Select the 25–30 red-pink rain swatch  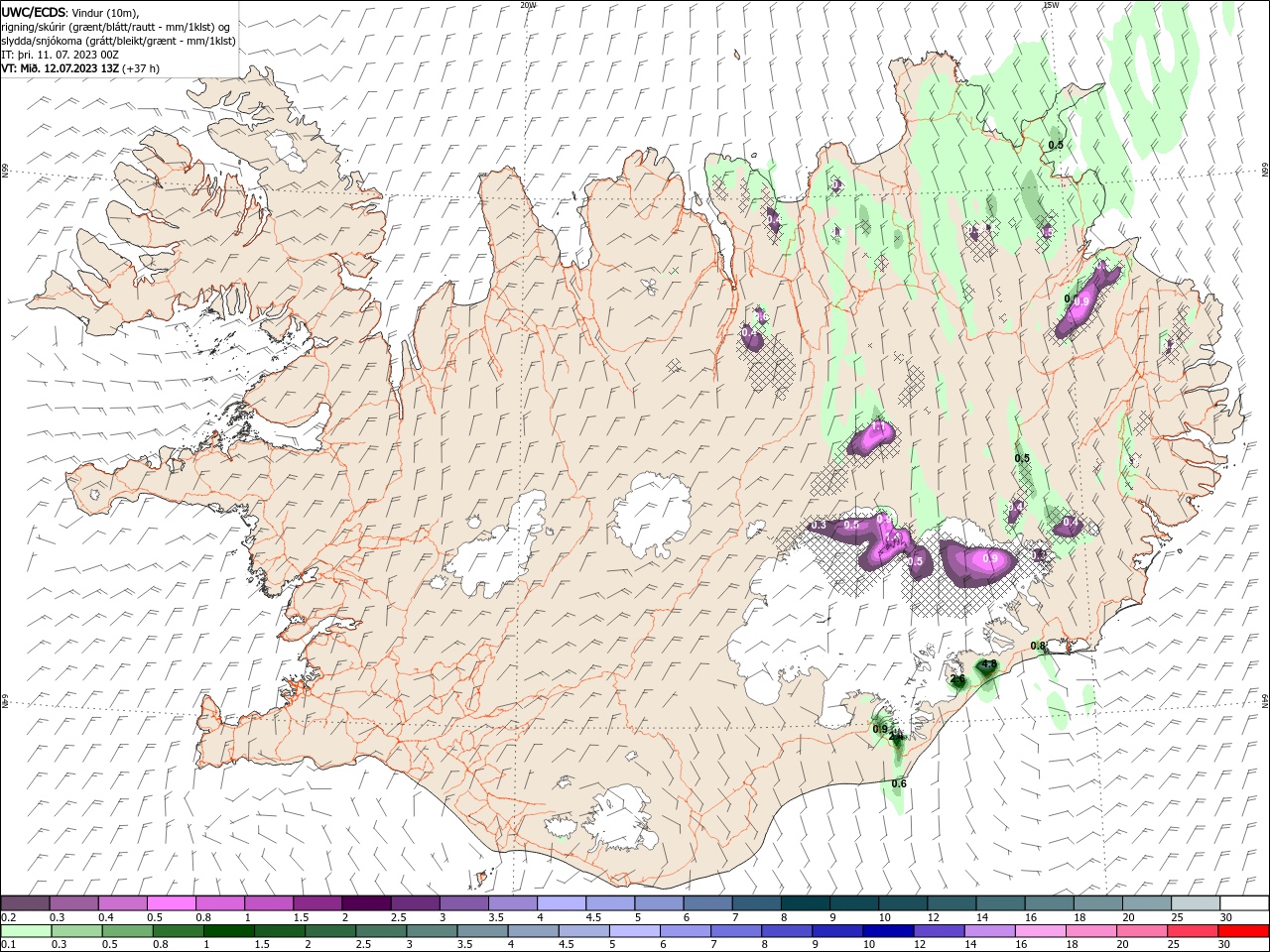point(1192,931)
